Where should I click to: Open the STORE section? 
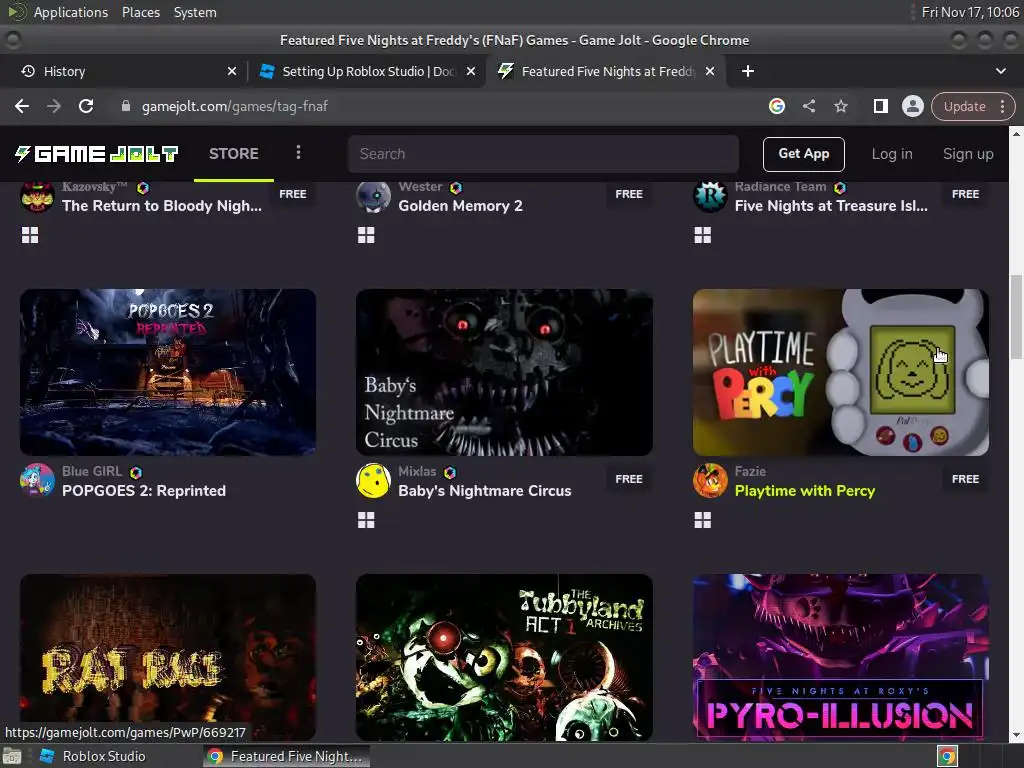234,154
